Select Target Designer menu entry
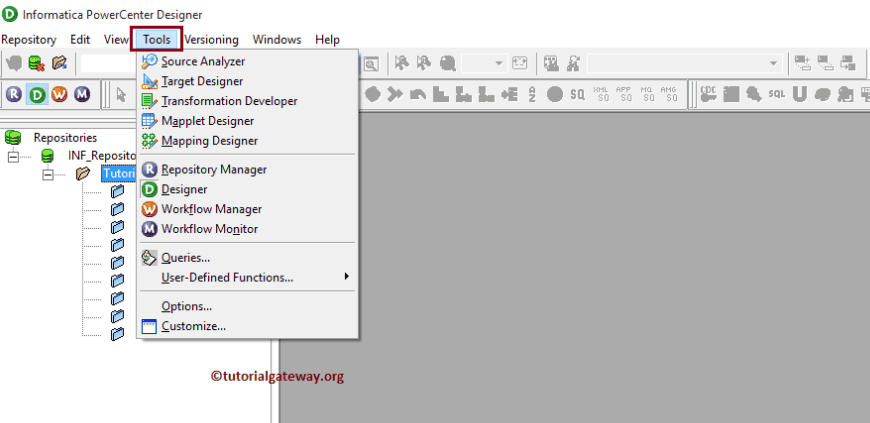Viewport: 870px width, 423px height. click(x=248, y=81)
